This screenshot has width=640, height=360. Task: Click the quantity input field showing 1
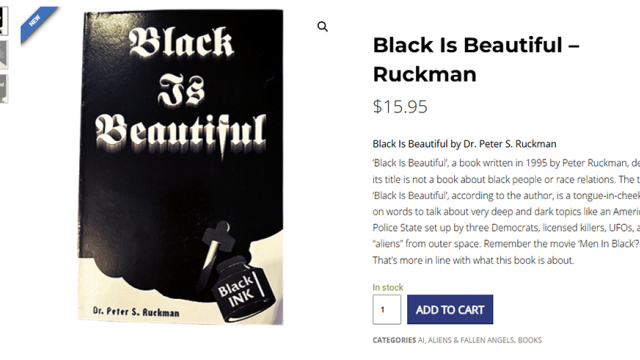387,310
